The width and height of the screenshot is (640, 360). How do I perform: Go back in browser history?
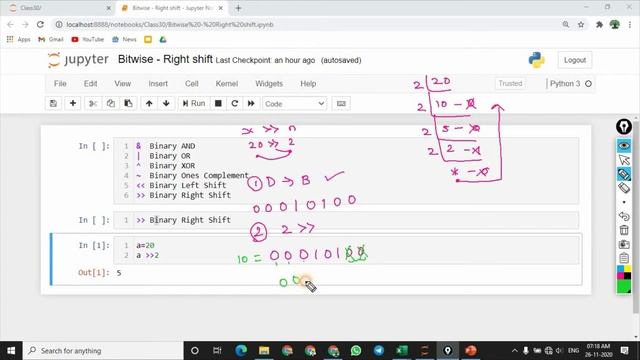point(10,24)
